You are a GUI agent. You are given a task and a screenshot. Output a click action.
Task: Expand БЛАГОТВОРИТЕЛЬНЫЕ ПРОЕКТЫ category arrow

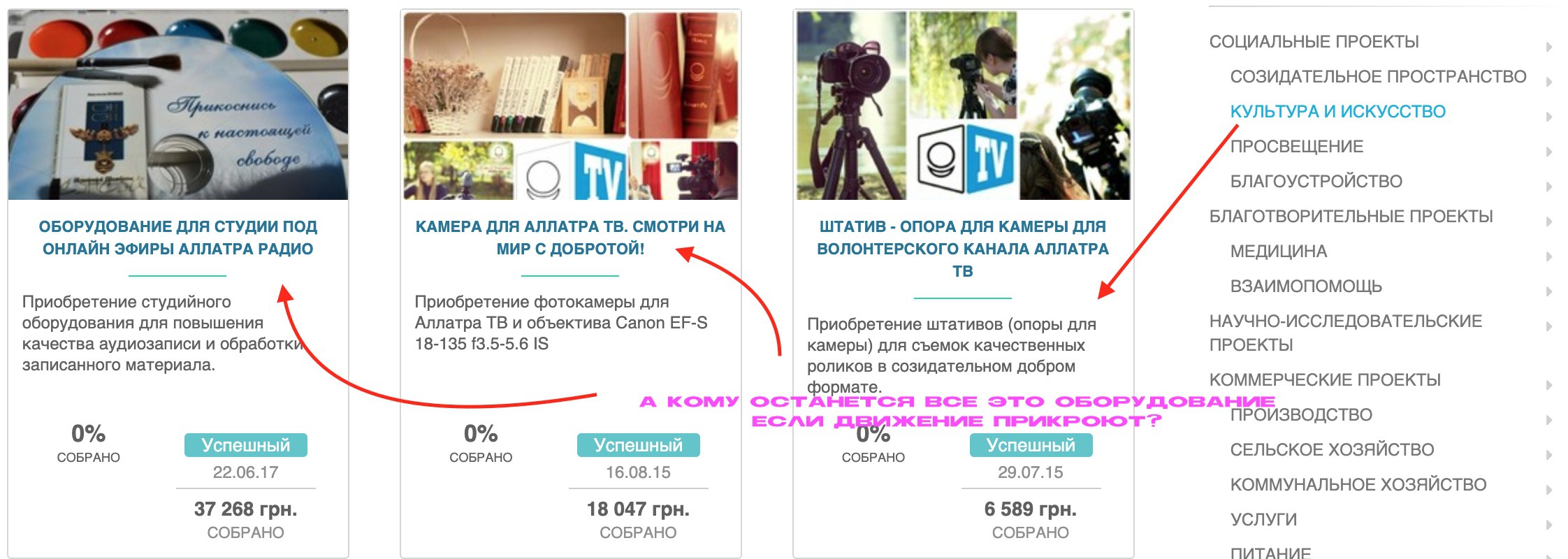1549,222
